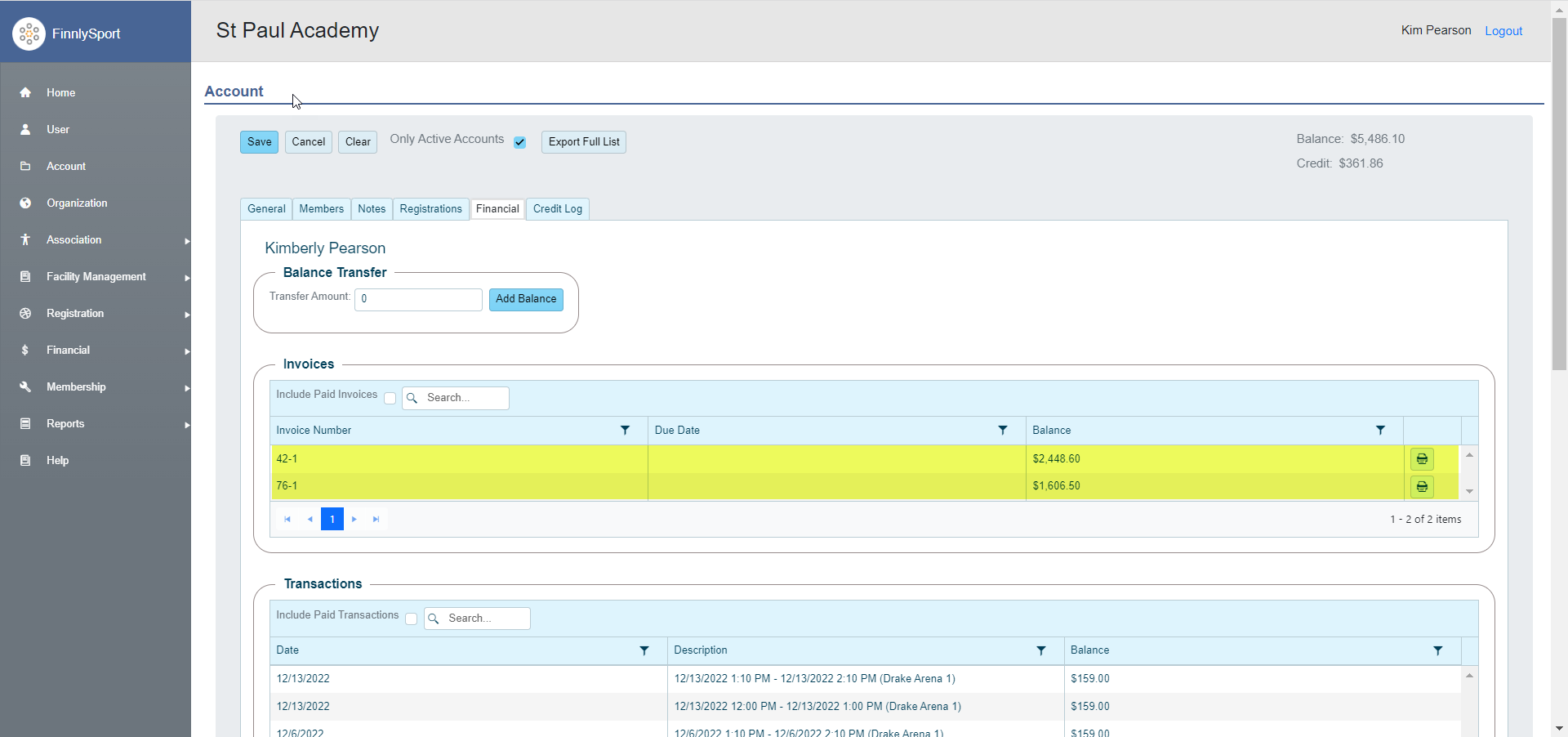Open the Notes tab
The height and width of the screenshot is (737, 1568).
click(x=372, y=209)
